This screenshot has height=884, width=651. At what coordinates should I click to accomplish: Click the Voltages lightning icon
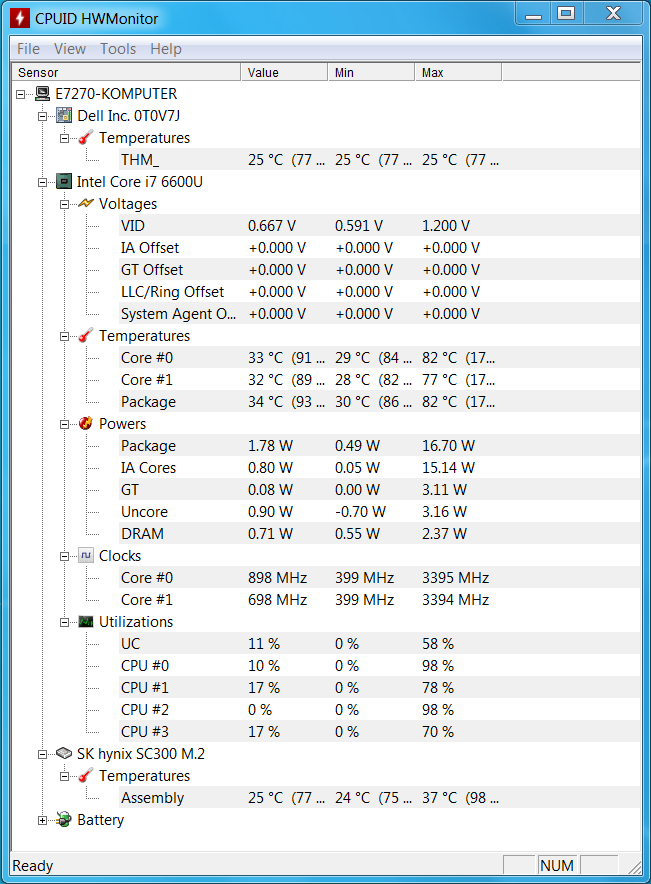86,204
